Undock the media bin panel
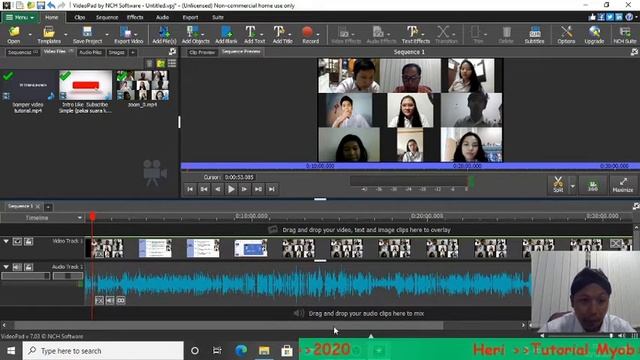Screen dimensions: 640x360 click(172, 52)
